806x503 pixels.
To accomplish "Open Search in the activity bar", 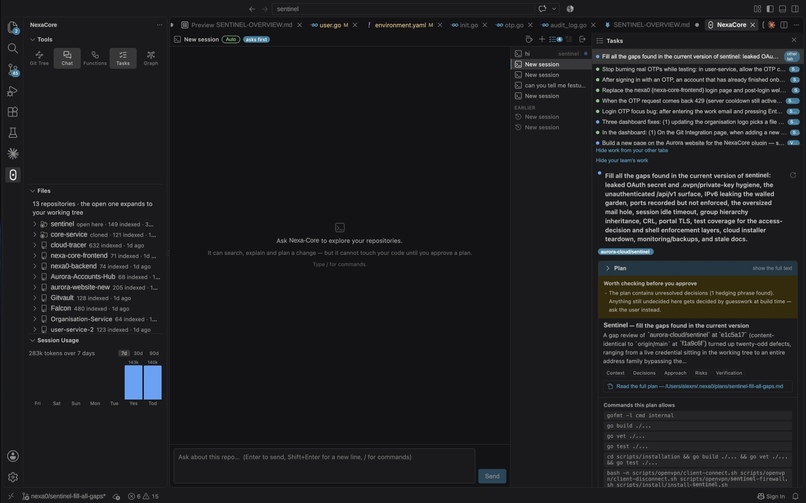I will [13, 48].
